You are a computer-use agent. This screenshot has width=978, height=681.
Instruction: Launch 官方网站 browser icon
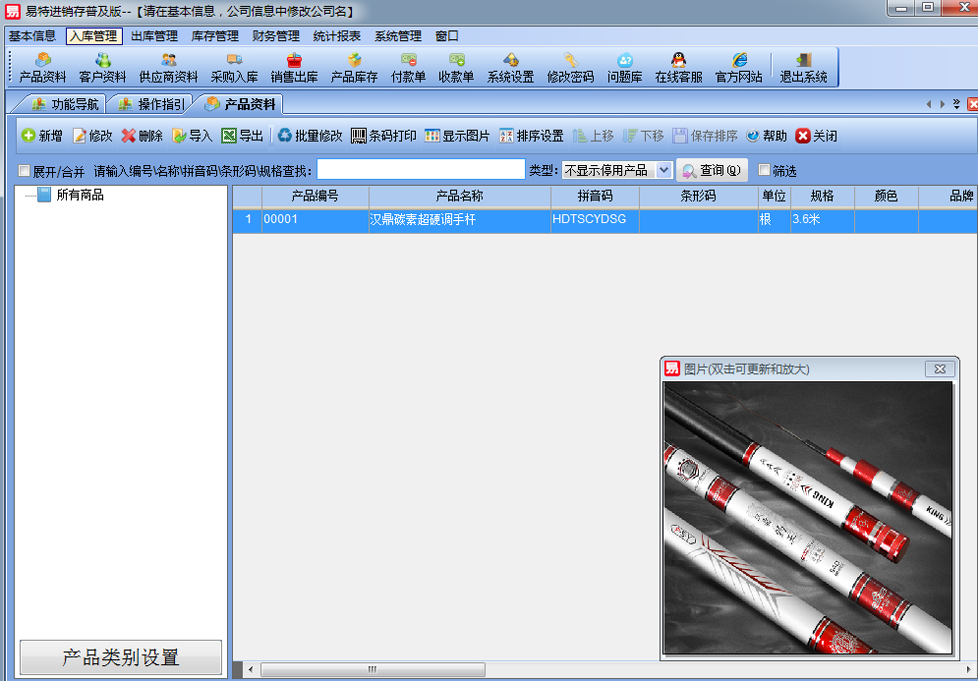738,67
